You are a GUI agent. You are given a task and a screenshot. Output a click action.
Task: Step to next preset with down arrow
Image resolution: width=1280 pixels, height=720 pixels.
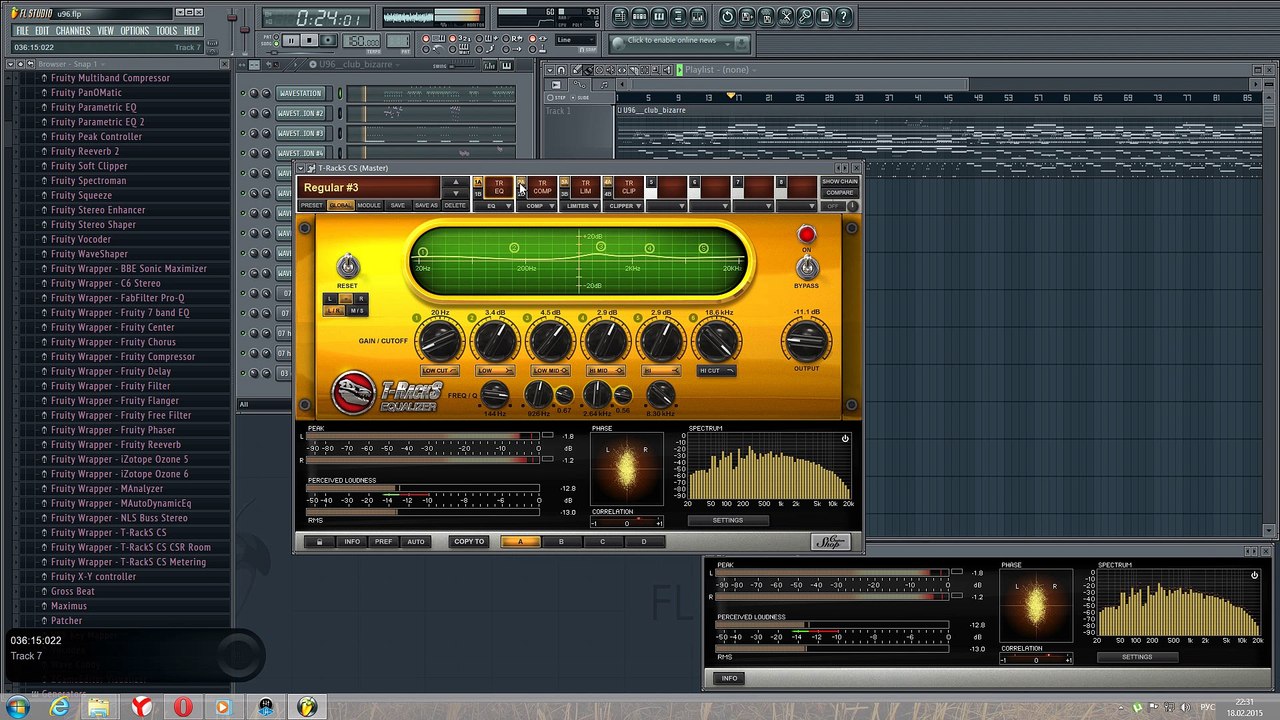point(456,193)
